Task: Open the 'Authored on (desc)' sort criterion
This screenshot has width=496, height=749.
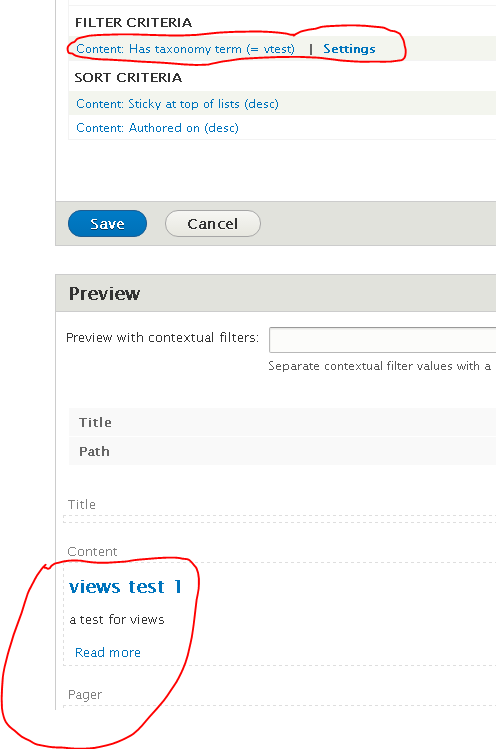Action: (x=157, y=128)
